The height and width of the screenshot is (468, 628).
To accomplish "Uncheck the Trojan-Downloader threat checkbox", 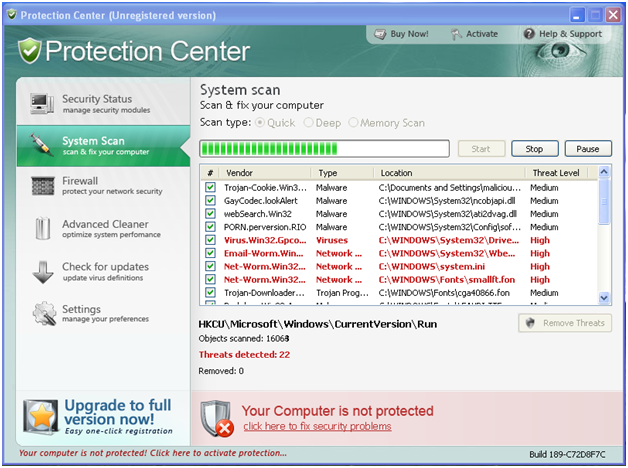I will click(210, 293).
